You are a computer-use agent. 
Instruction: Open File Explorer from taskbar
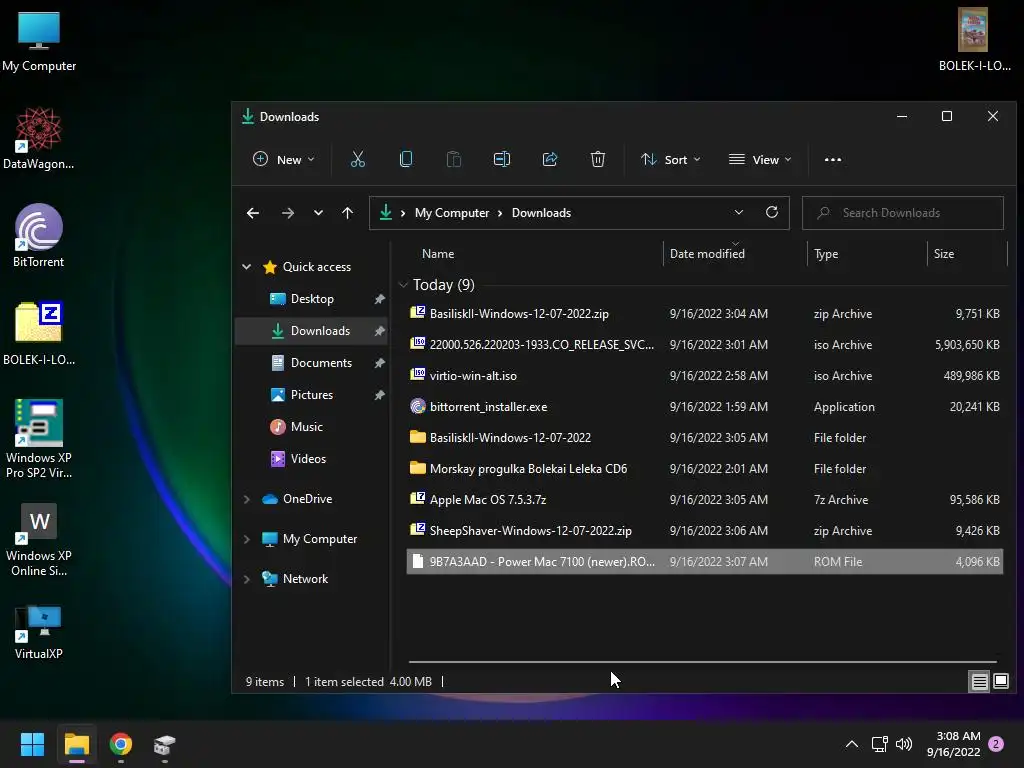[76, 744]
